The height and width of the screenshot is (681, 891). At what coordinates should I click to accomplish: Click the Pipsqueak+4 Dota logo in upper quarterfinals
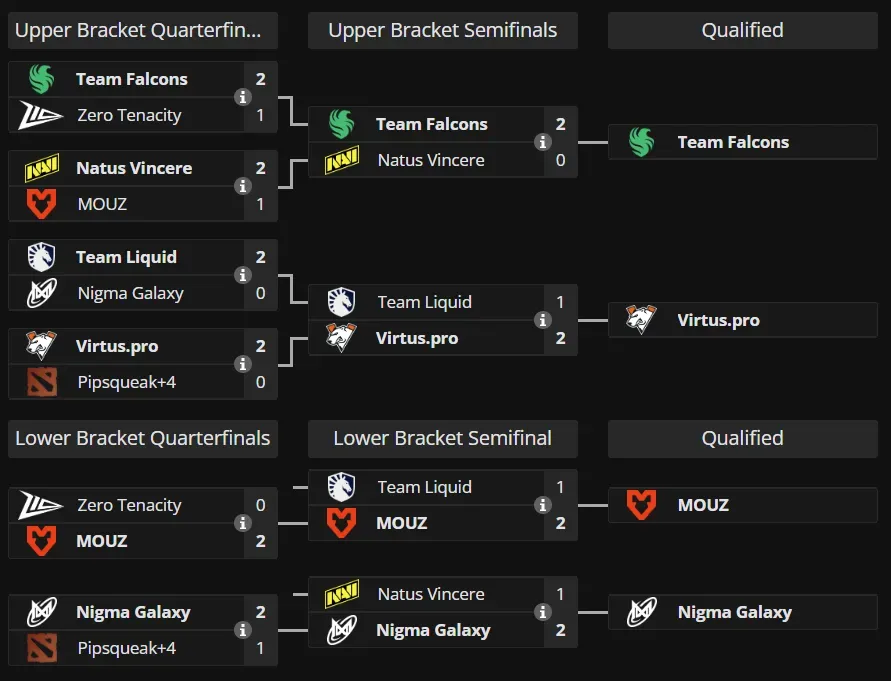click(41, 382)
